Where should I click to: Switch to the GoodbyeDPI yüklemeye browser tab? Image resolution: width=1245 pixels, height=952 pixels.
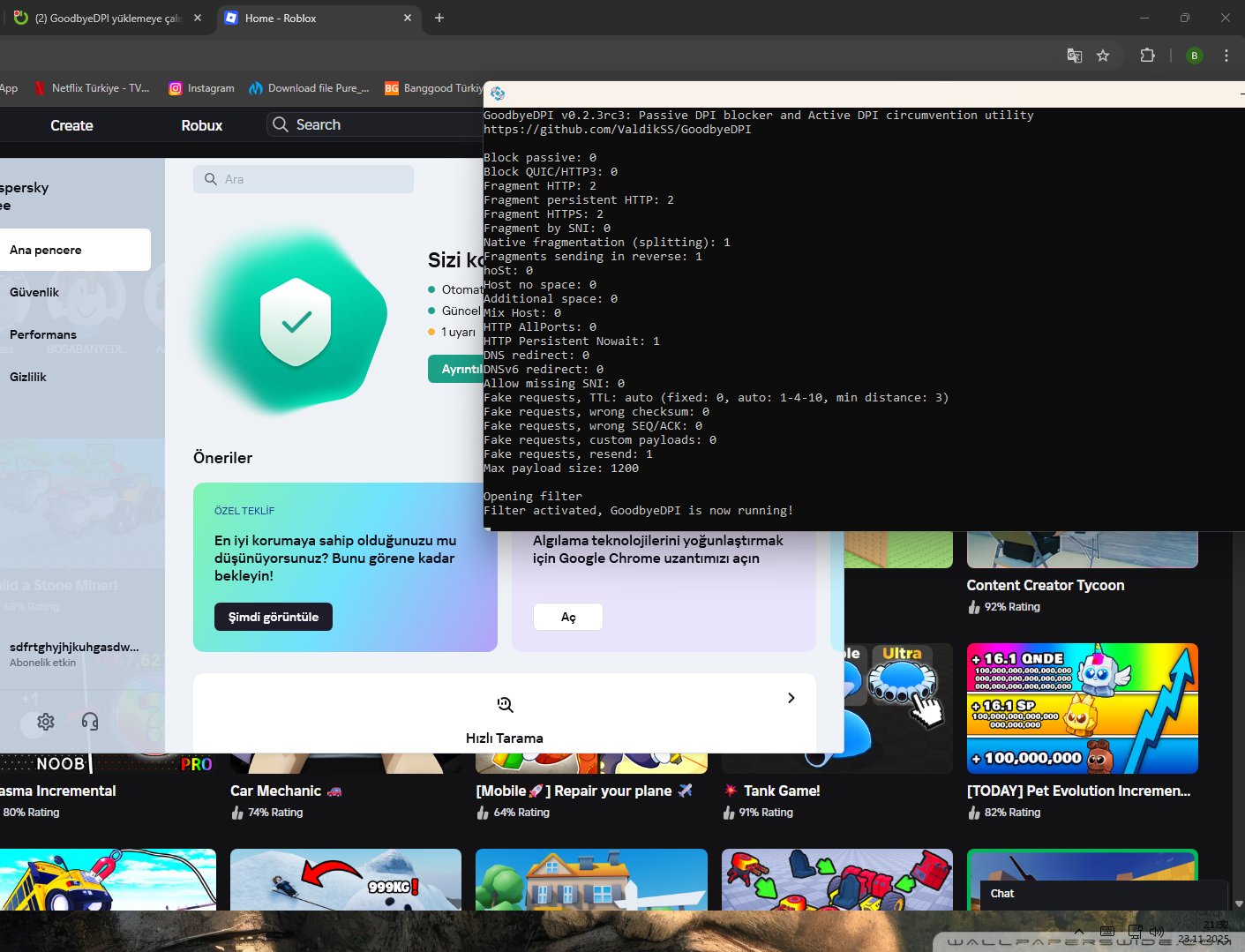pos(106,18)
